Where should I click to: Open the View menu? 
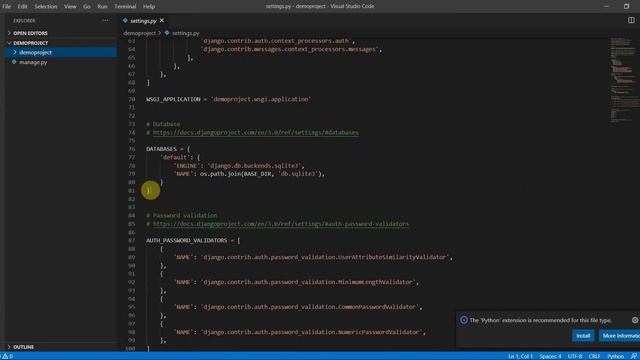pos(70,7)
